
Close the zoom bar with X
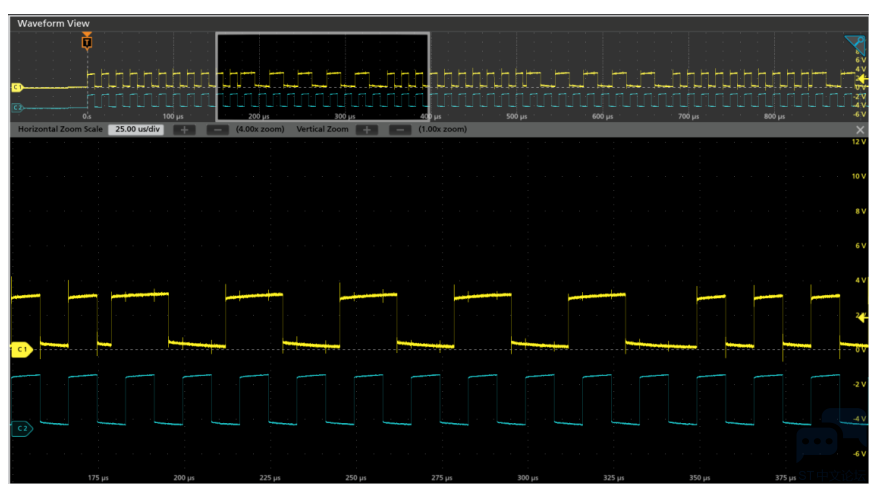pyautogui.click(x=860, y=130)
